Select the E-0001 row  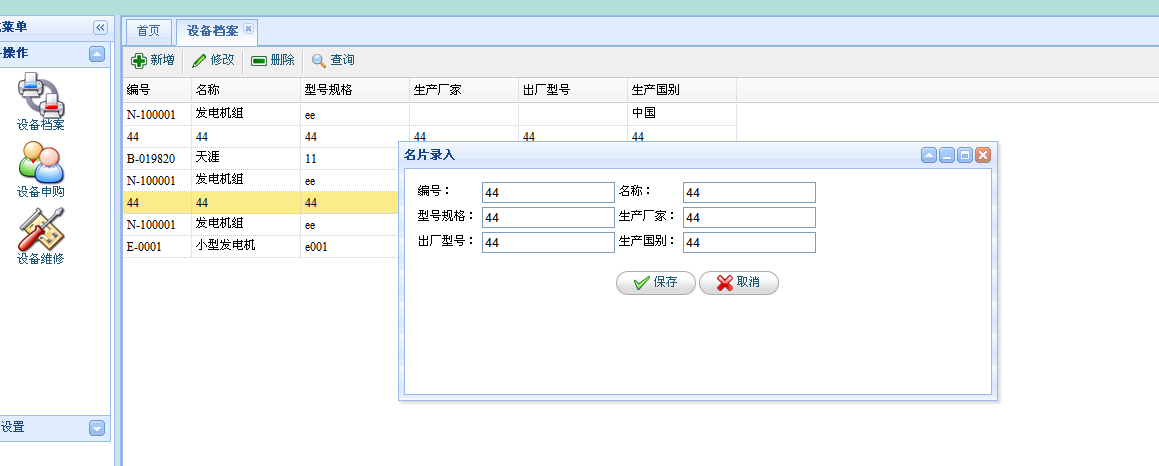pos(260,246)
